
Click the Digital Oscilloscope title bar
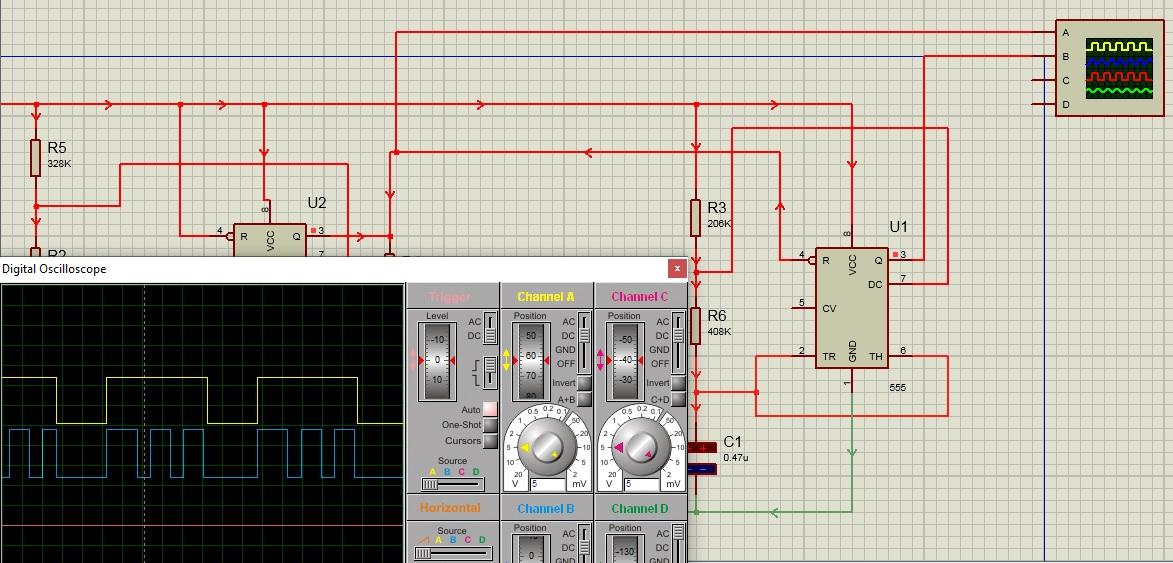point(344,269)
